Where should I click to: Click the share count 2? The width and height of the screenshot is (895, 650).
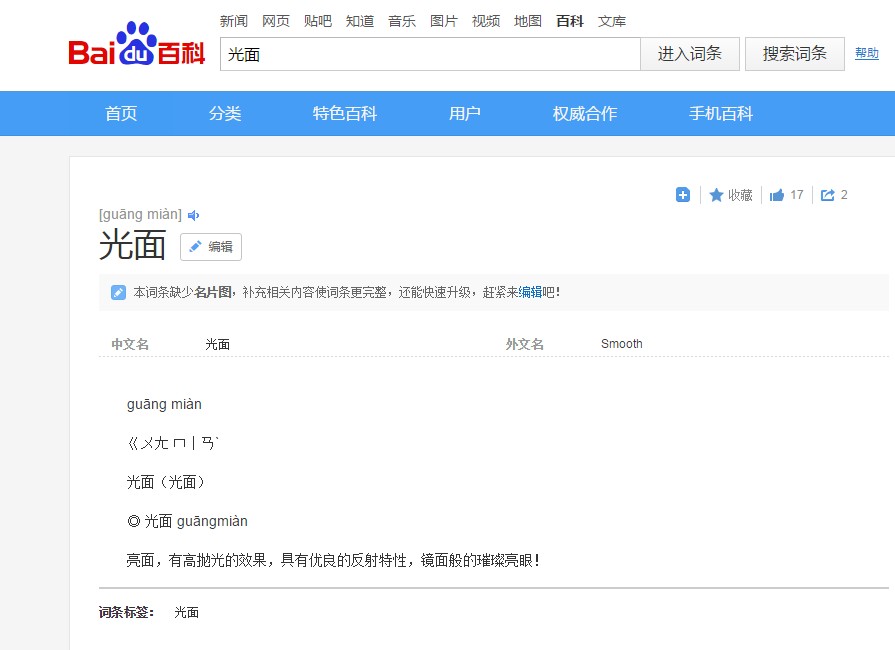[844, 195]
